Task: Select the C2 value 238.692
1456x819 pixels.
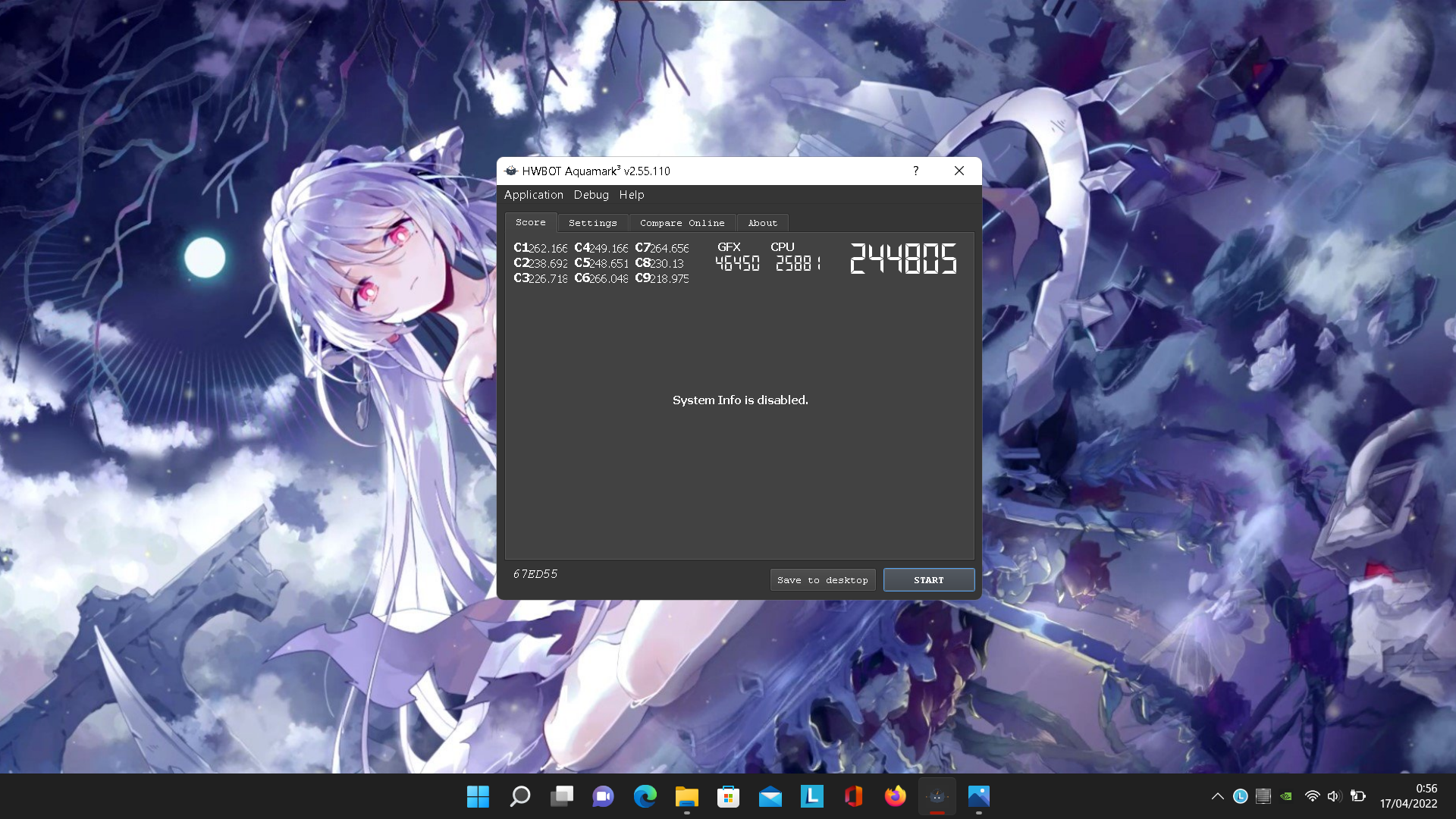Action: point(548,264)
